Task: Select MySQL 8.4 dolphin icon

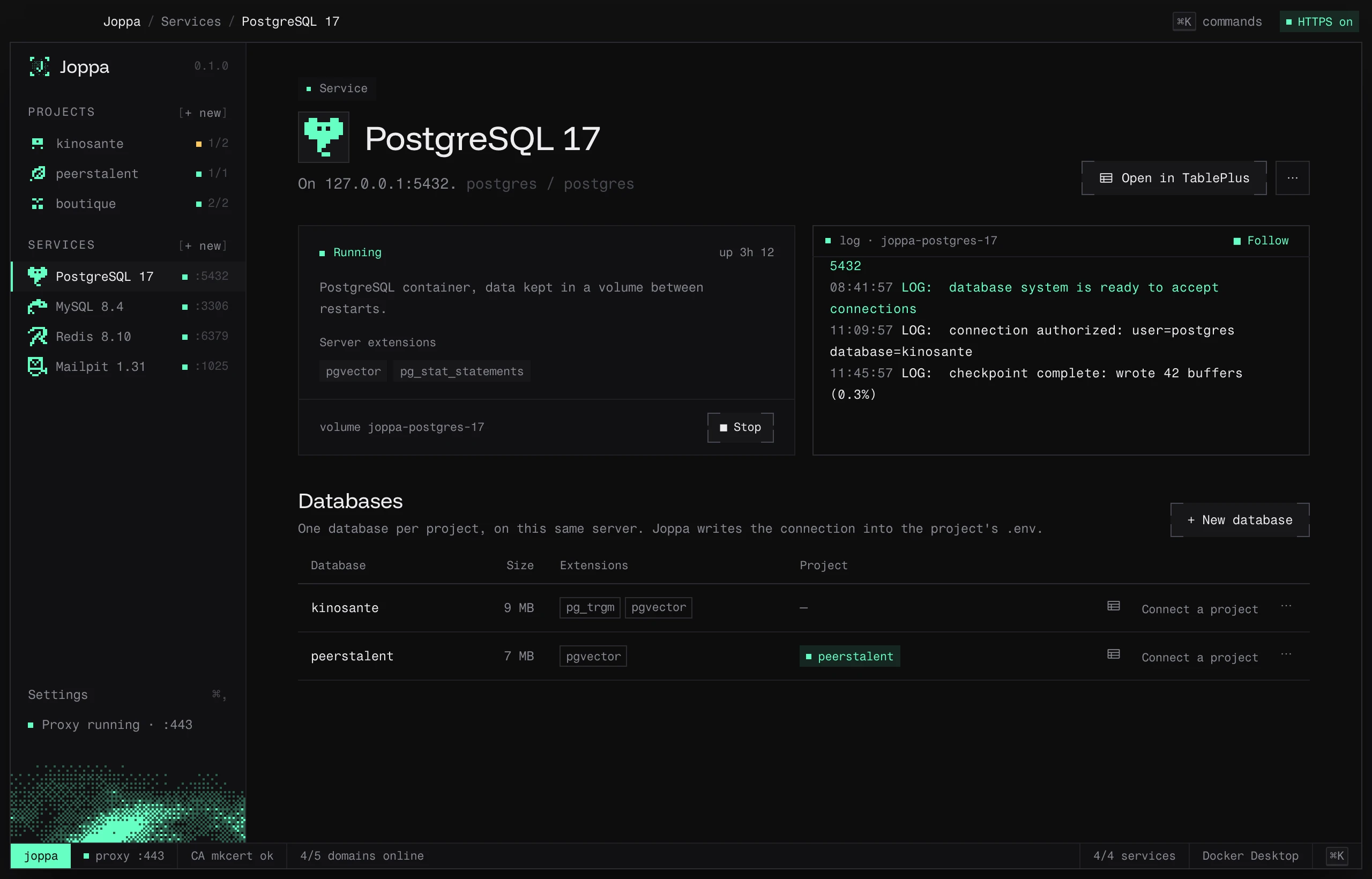Action: [38, 307]
